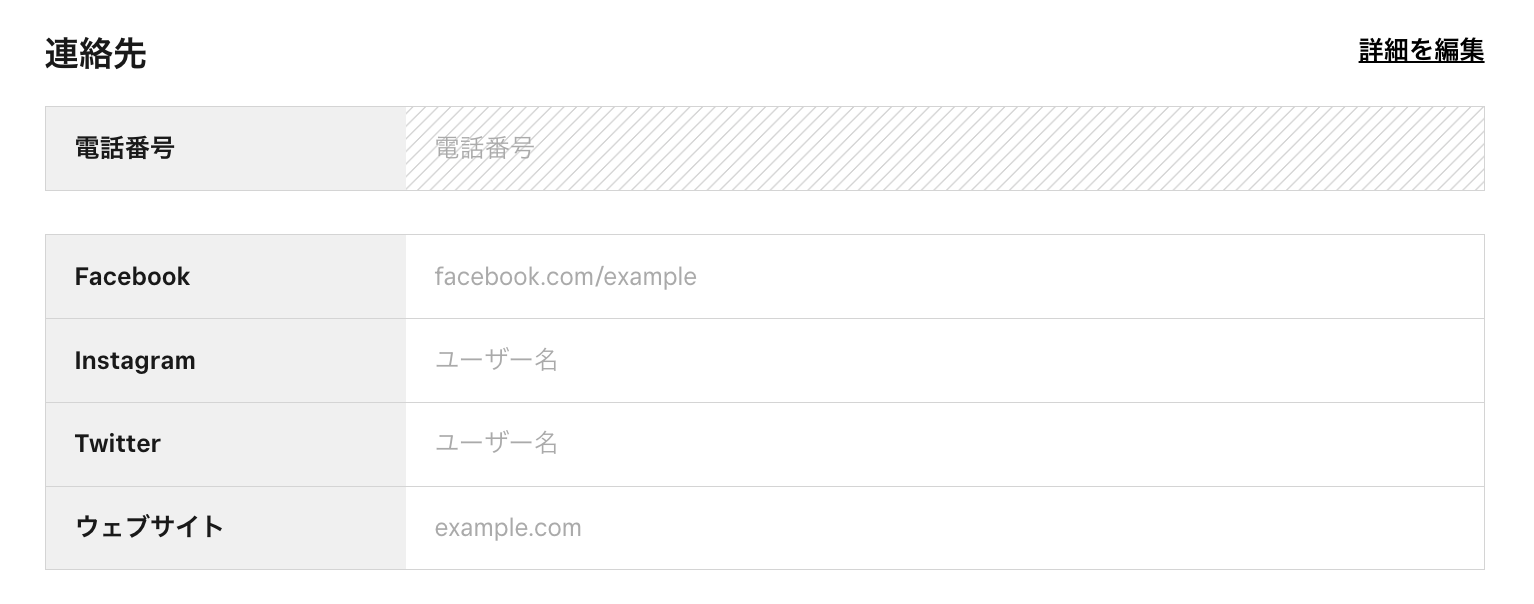Screen dimensions: 1534x604
Task: Click the disabled 電話番号 input field
Action: click(944, 149)
